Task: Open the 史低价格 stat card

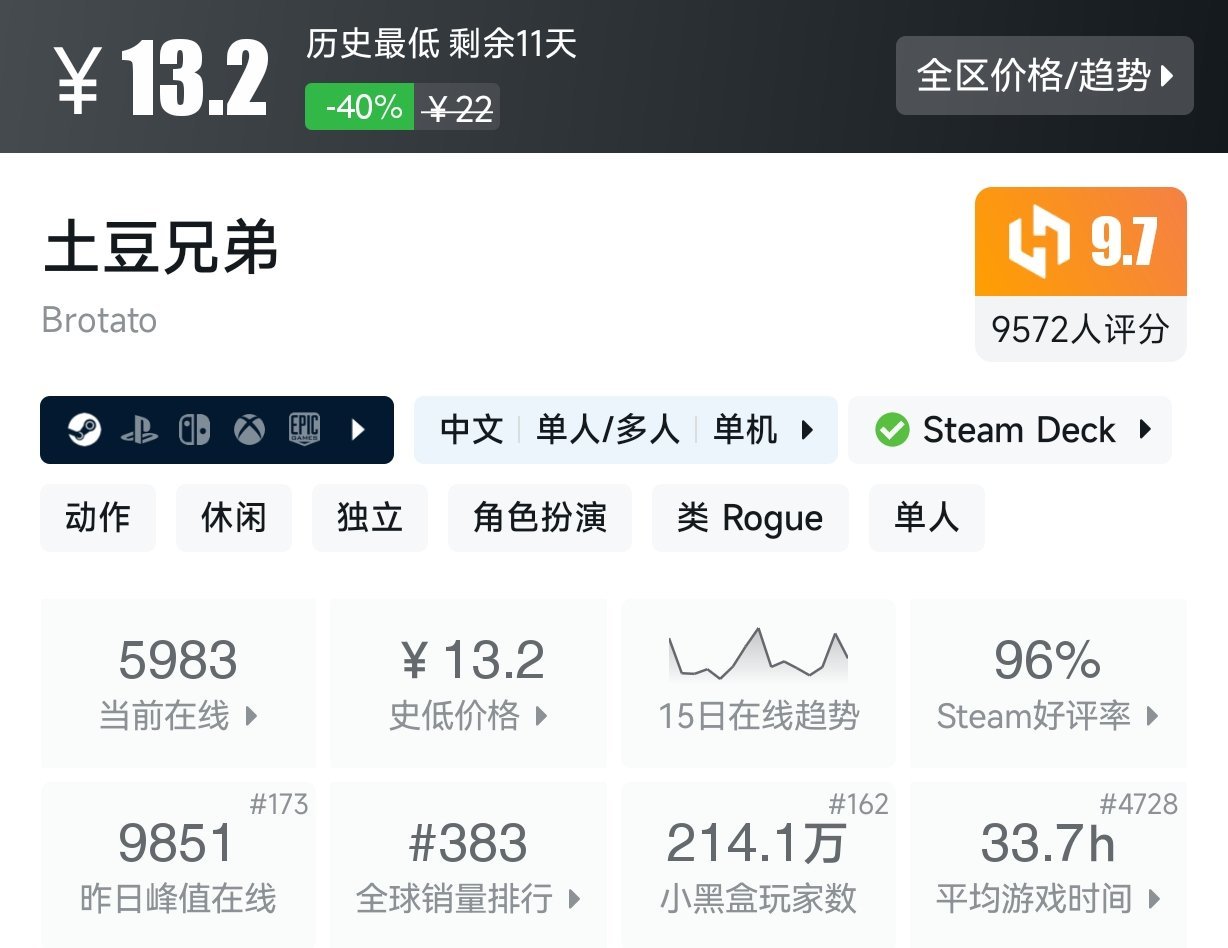Action: [x=468, y=683]
